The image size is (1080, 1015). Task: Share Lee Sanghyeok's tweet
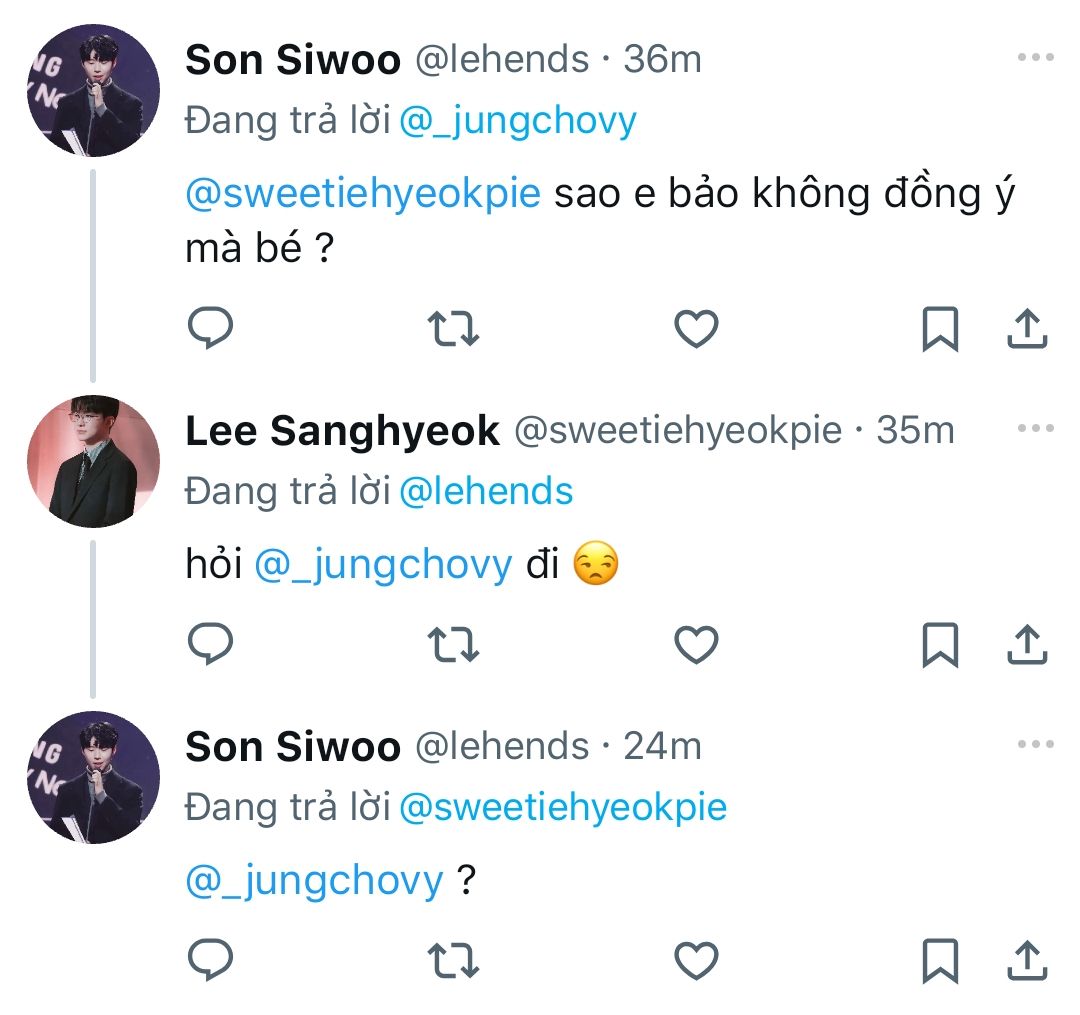pos(1026,645)
